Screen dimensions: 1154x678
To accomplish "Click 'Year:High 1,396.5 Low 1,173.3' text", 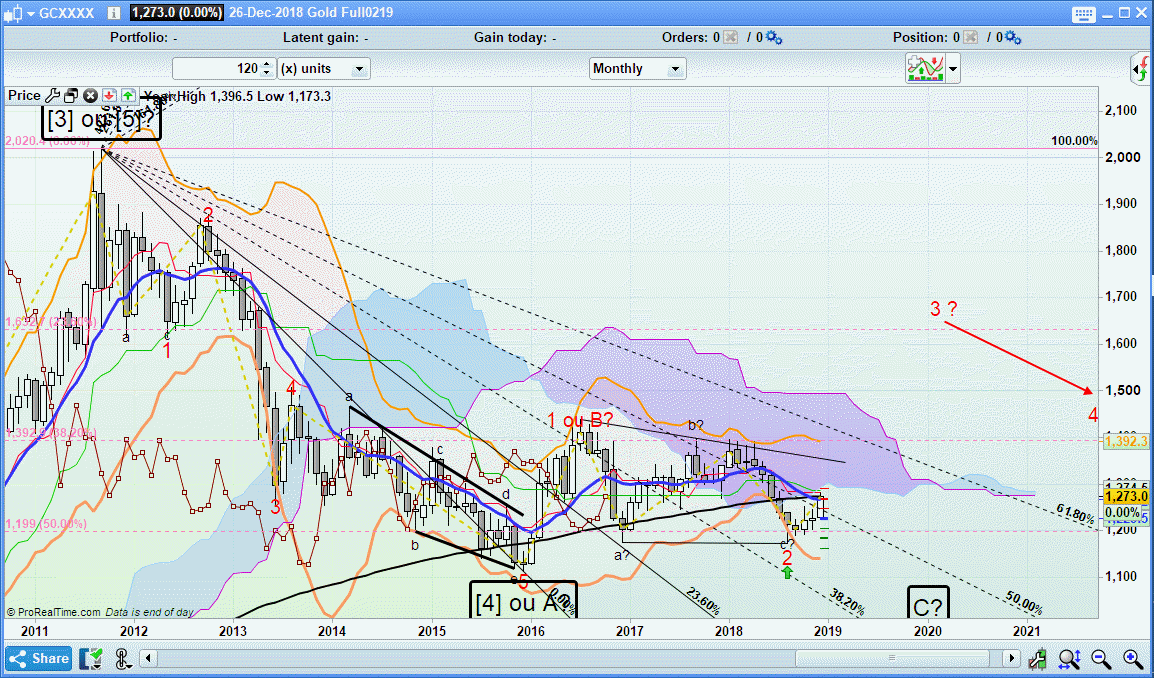I will click(x=237, y=96).
